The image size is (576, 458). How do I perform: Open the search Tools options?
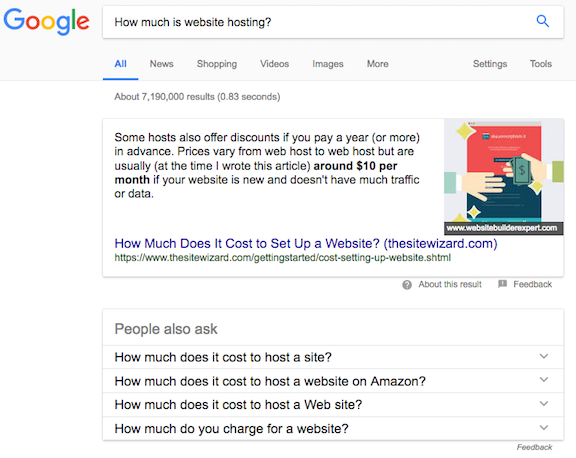tap(540, 64)
